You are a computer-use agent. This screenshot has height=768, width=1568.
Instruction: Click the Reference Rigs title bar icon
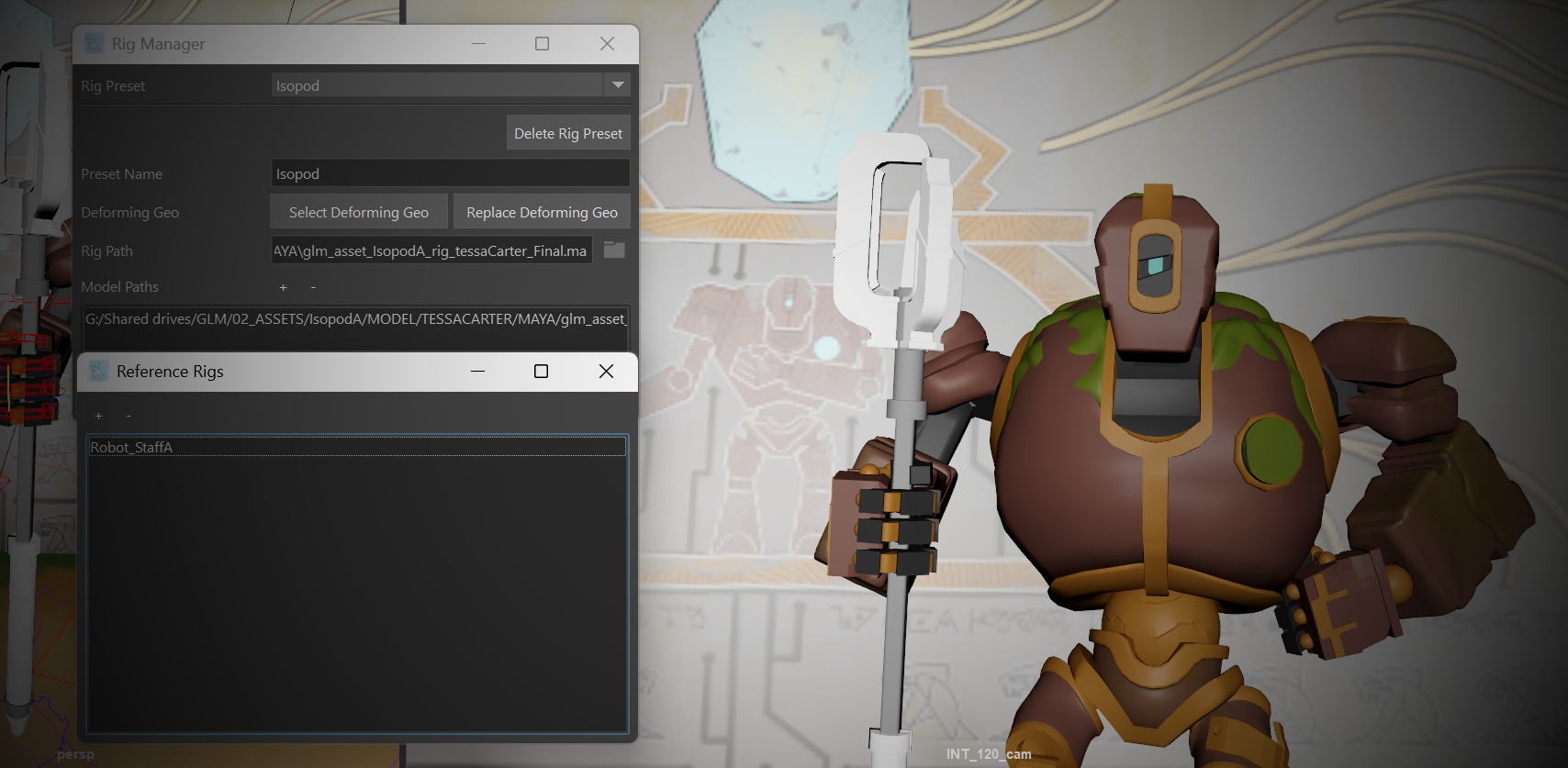(x=98, y=371)
